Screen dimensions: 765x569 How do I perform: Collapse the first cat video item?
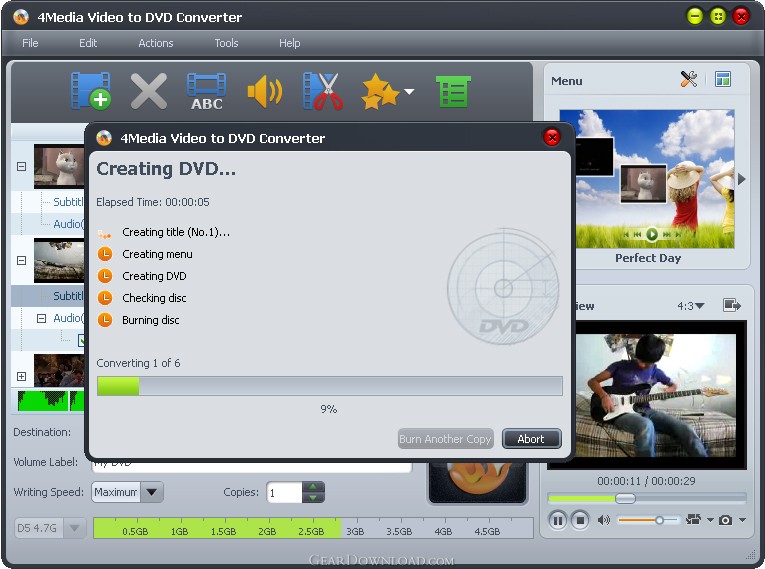[21, 166]
